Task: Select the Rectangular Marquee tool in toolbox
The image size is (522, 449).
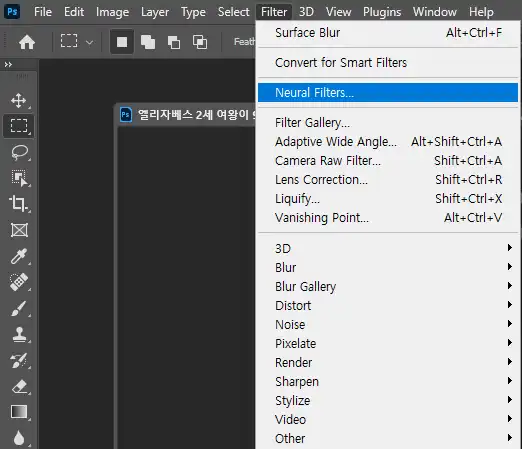Action: coord(19,126)
